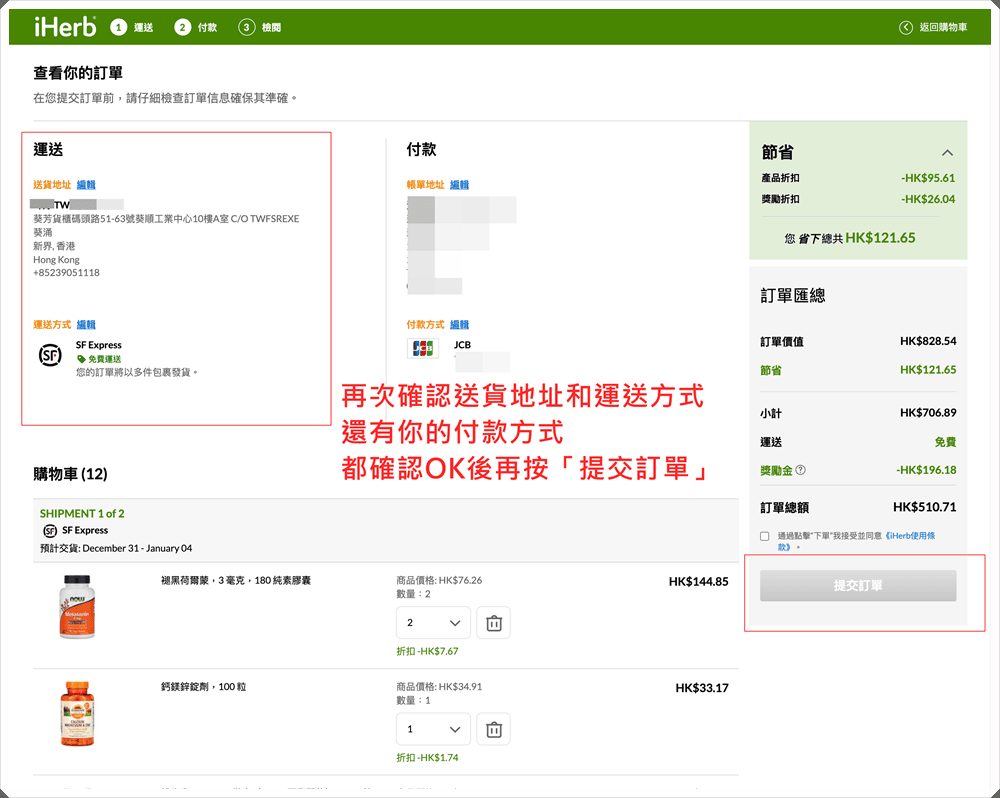Edit the 送貨地址 shipping address
The width and height of the screenshot is (1000, 798).
pos(86,185)
